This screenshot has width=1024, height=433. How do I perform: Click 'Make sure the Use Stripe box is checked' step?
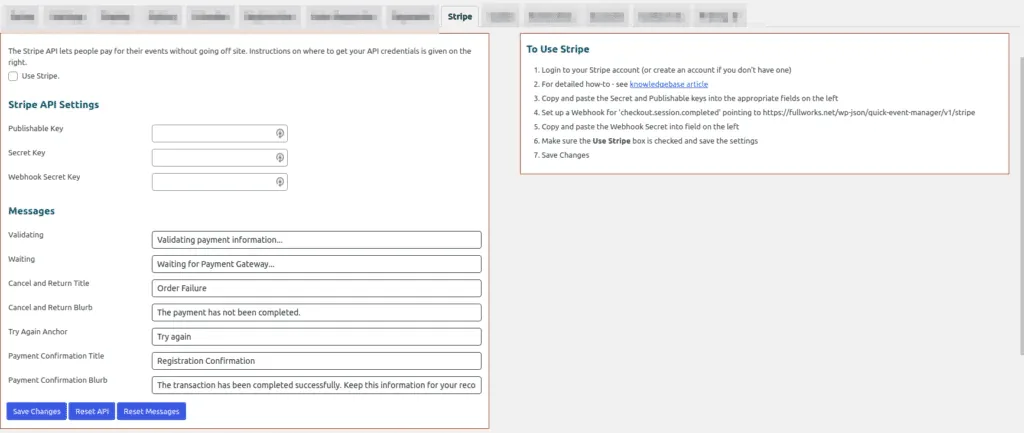pyautogui.click(x=650, y=141)
